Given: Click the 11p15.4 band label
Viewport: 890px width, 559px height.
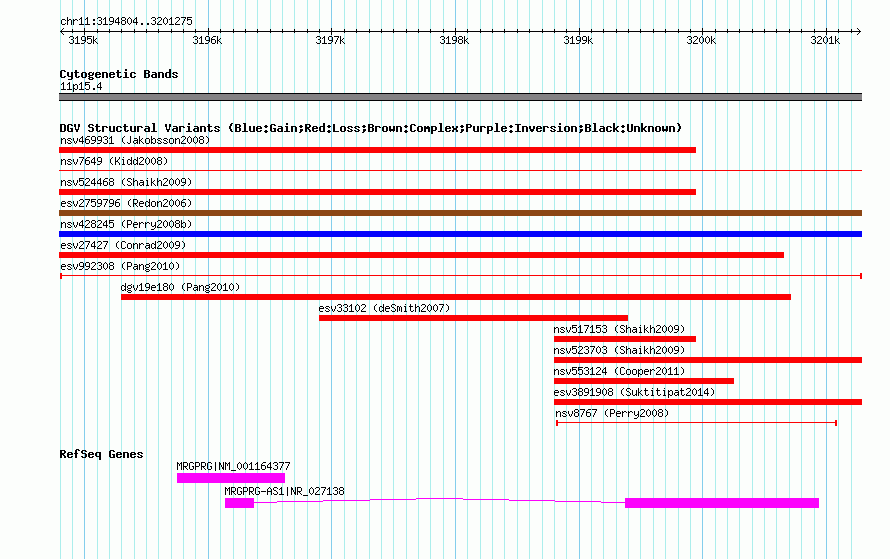Looking at the screenshot, I should coord(81,86).
